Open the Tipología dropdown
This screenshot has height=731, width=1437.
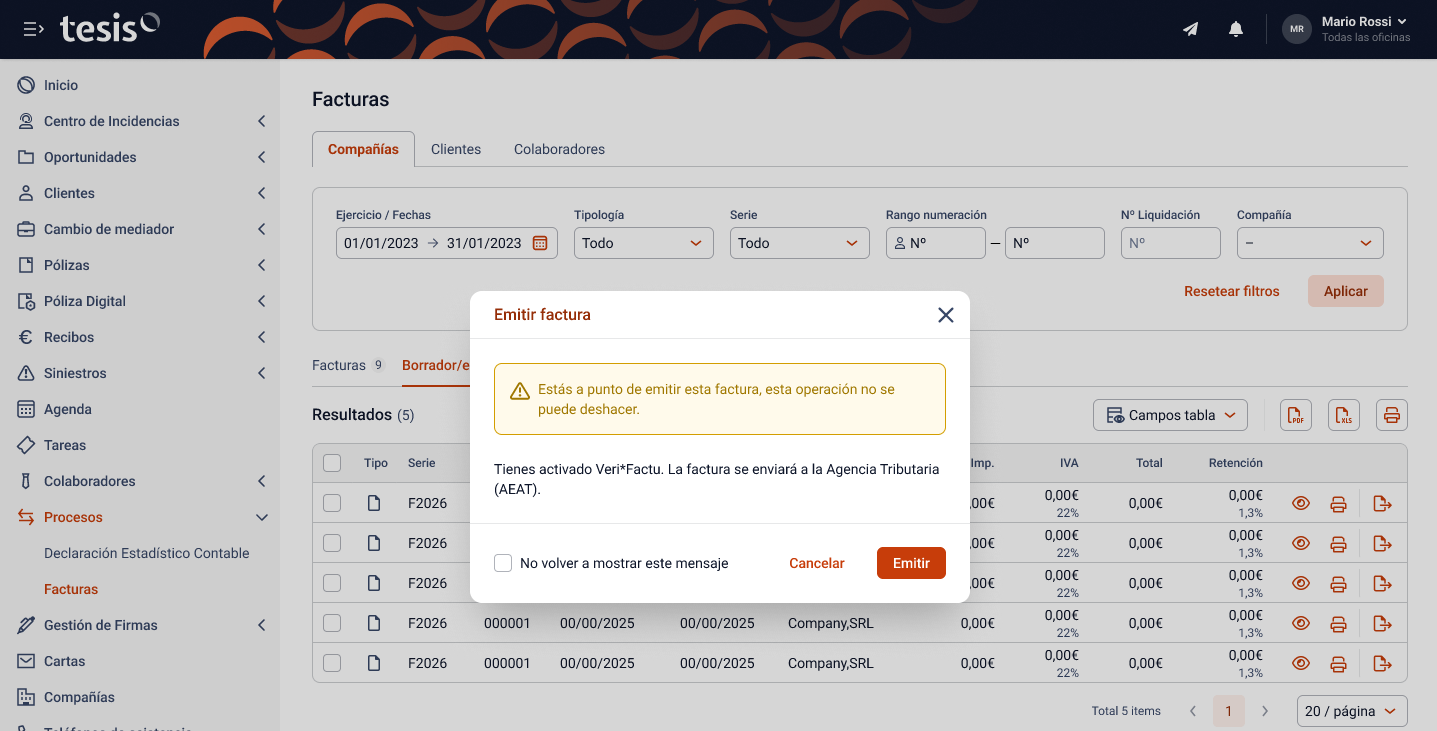643,243
